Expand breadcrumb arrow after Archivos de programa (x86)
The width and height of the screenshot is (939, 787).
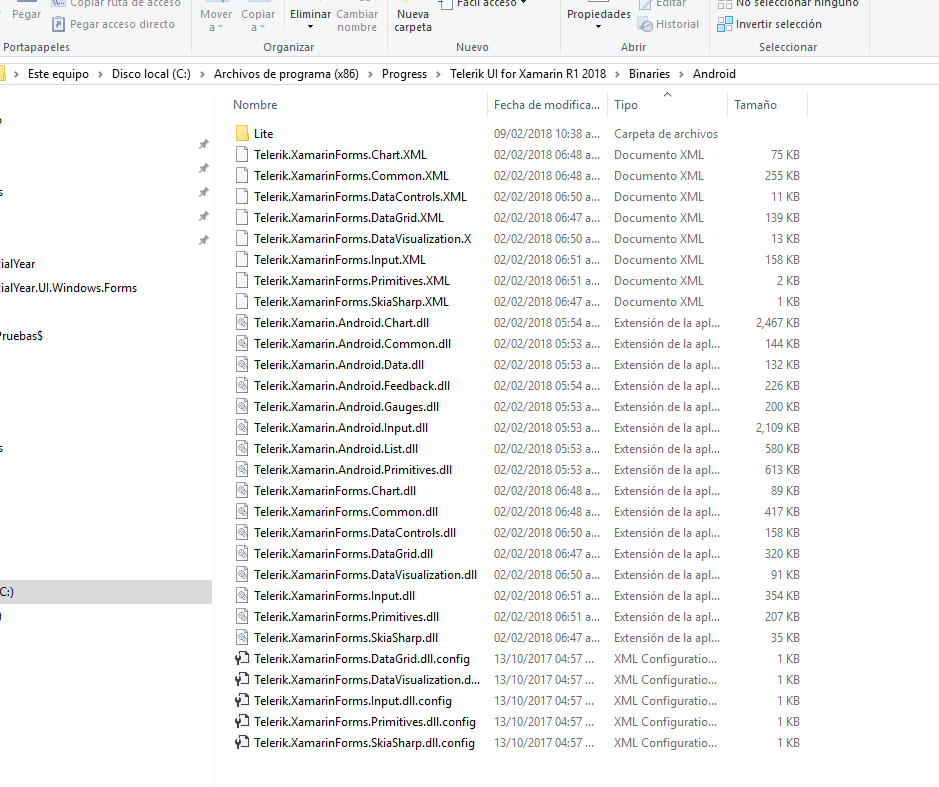click(x=370, y=74)
